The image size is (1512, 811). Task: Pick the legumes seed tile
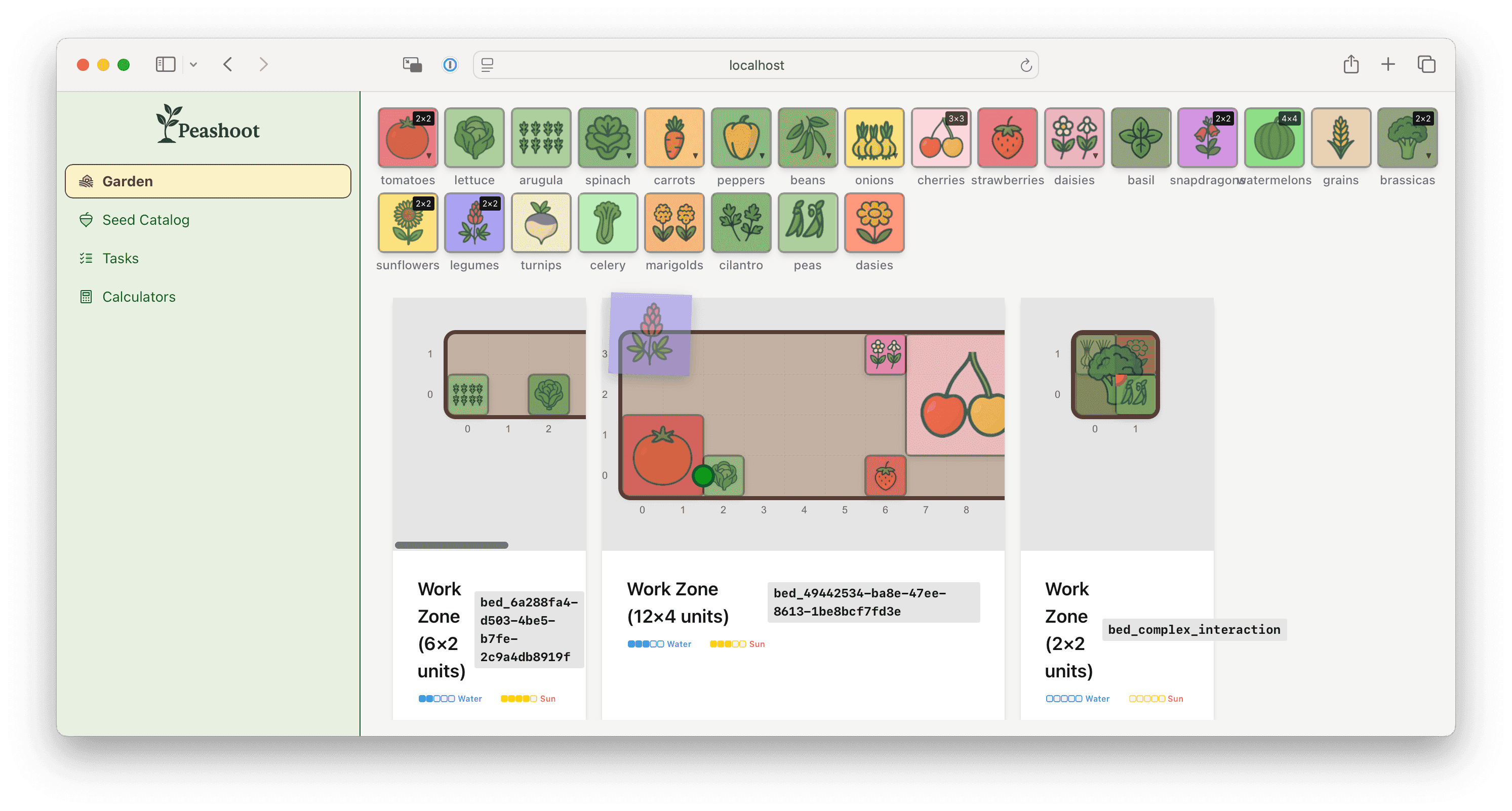[x=473, y=222]
